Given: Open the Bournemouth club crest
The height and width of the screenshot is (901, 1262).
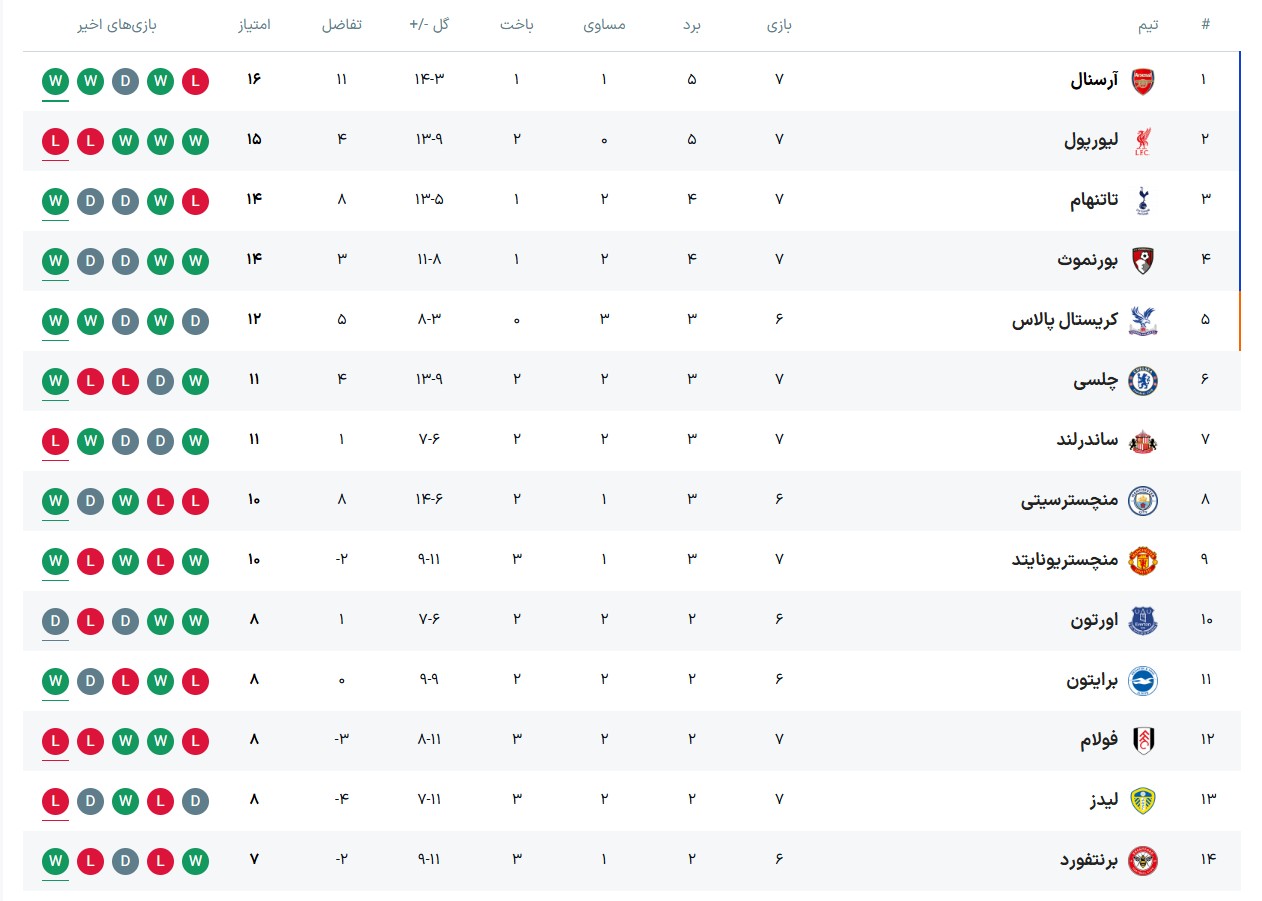Looking at the screenshot, I should (x=1142, y=260).
